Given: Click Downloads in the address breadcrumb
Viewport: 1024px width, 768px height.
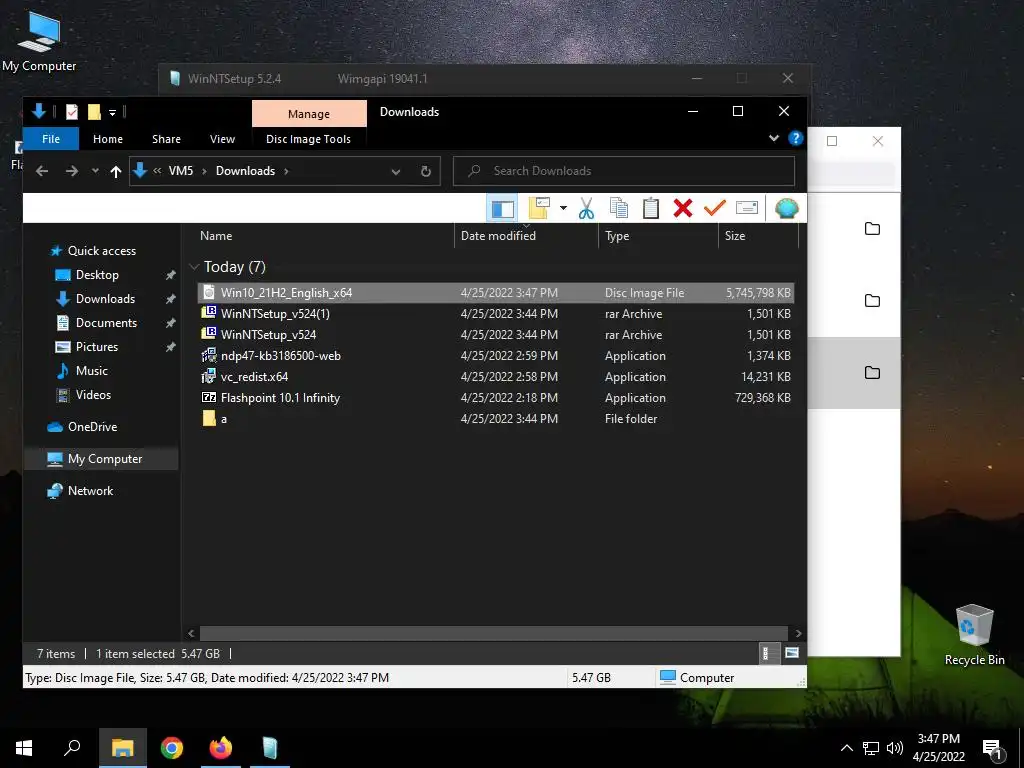Looking at the screenshot, I should click(246, 171).
